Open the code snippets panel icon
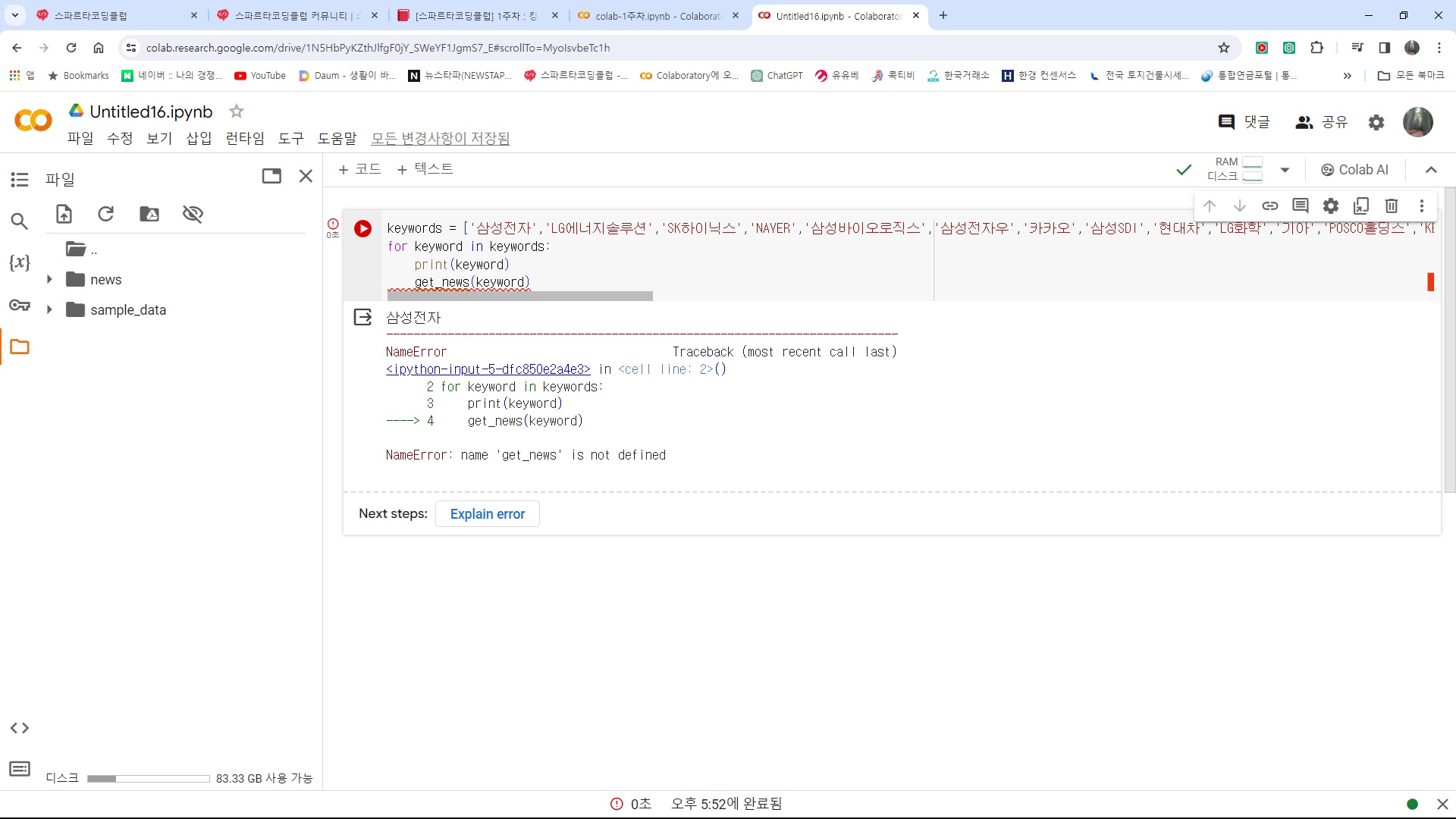The image size is (1456, 819). point(20,728)
